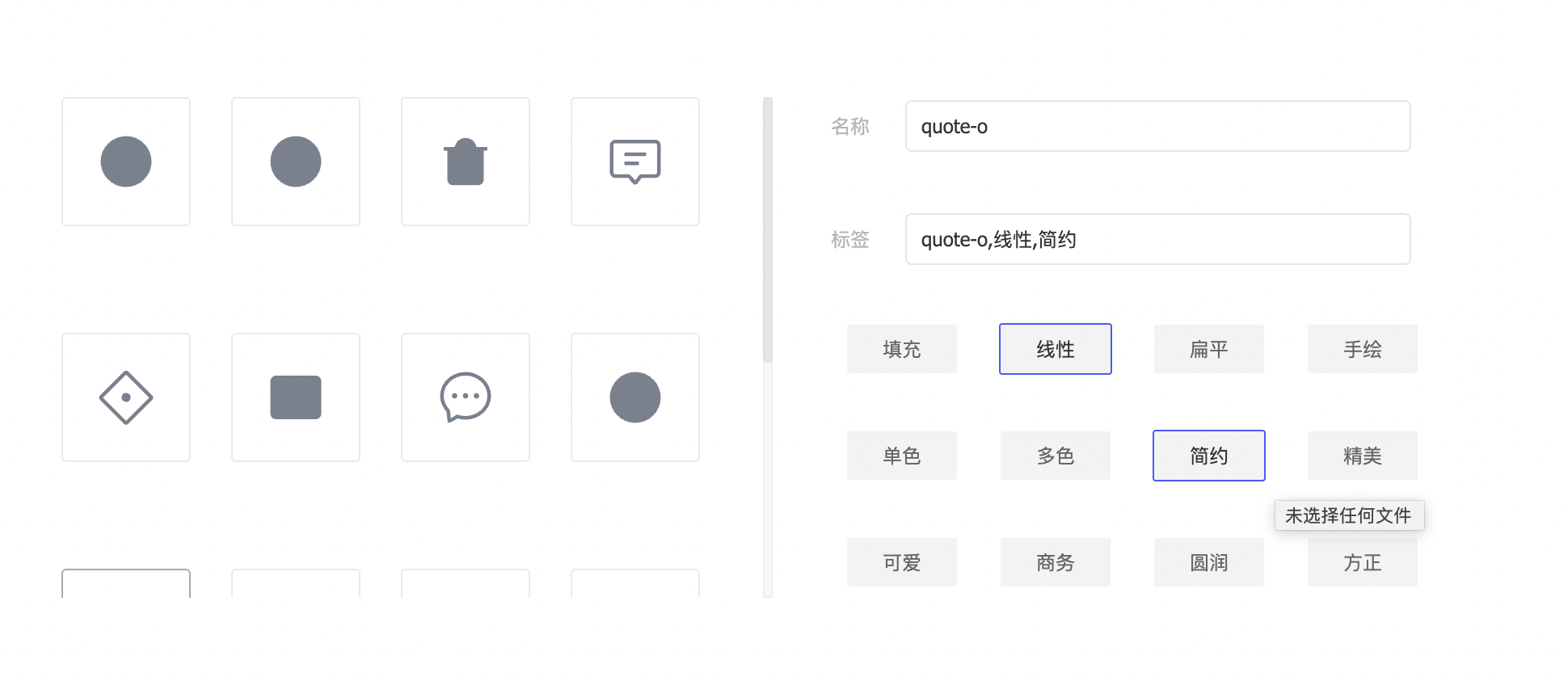The width and height of the screenshot is (1568, 685).
Task: Select the circle icon beside the trash can
Action: (x=296, y=162)
